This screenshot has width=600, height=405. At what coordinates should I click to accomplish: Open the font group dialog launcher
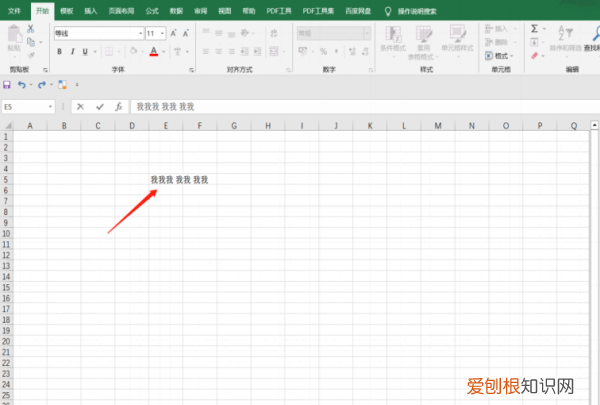pos(191,70)
